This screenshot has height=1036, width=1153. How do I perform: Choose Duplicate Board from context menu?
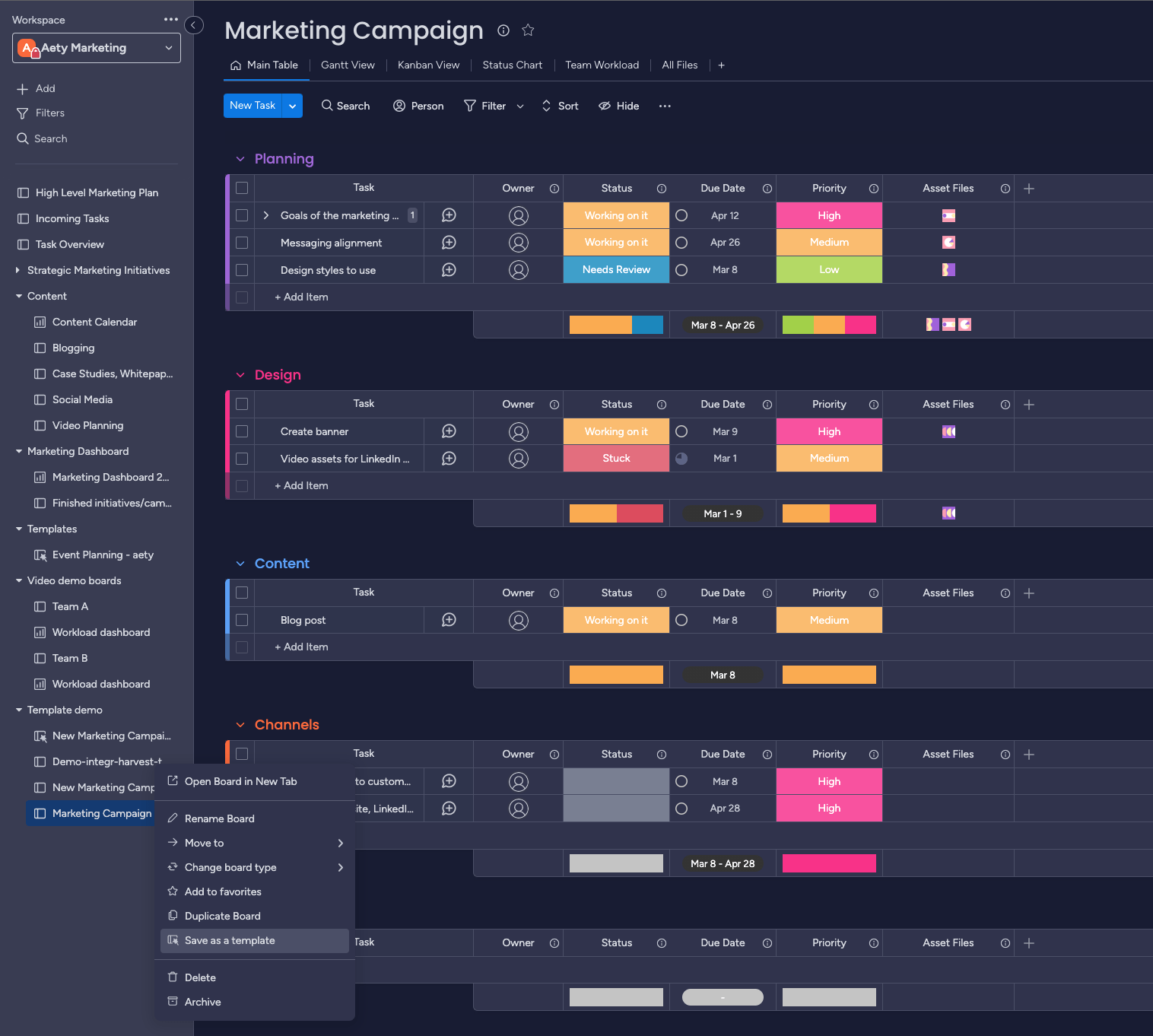pos(255,917)
